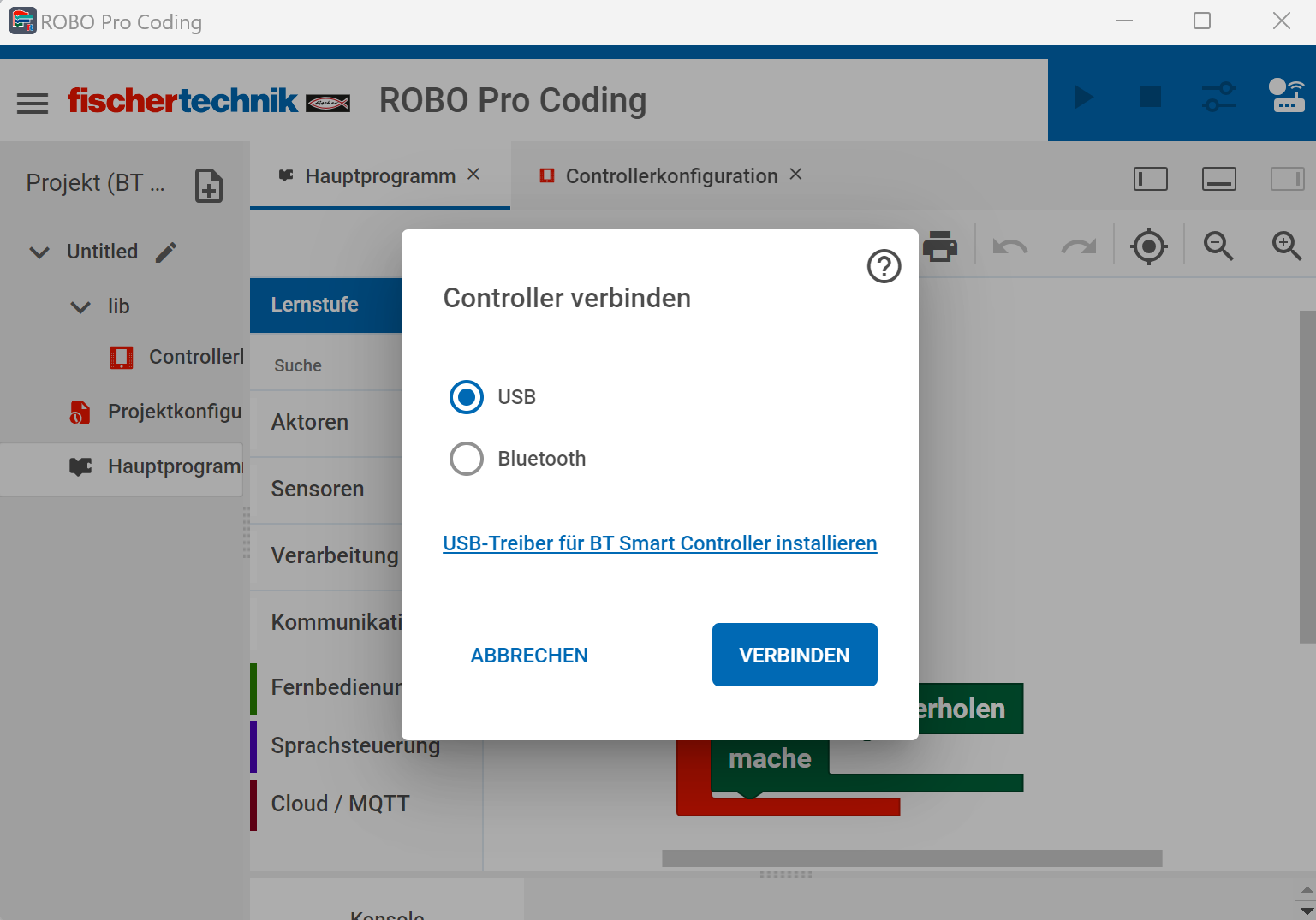Stop the running program

(x=1151, y=97)
